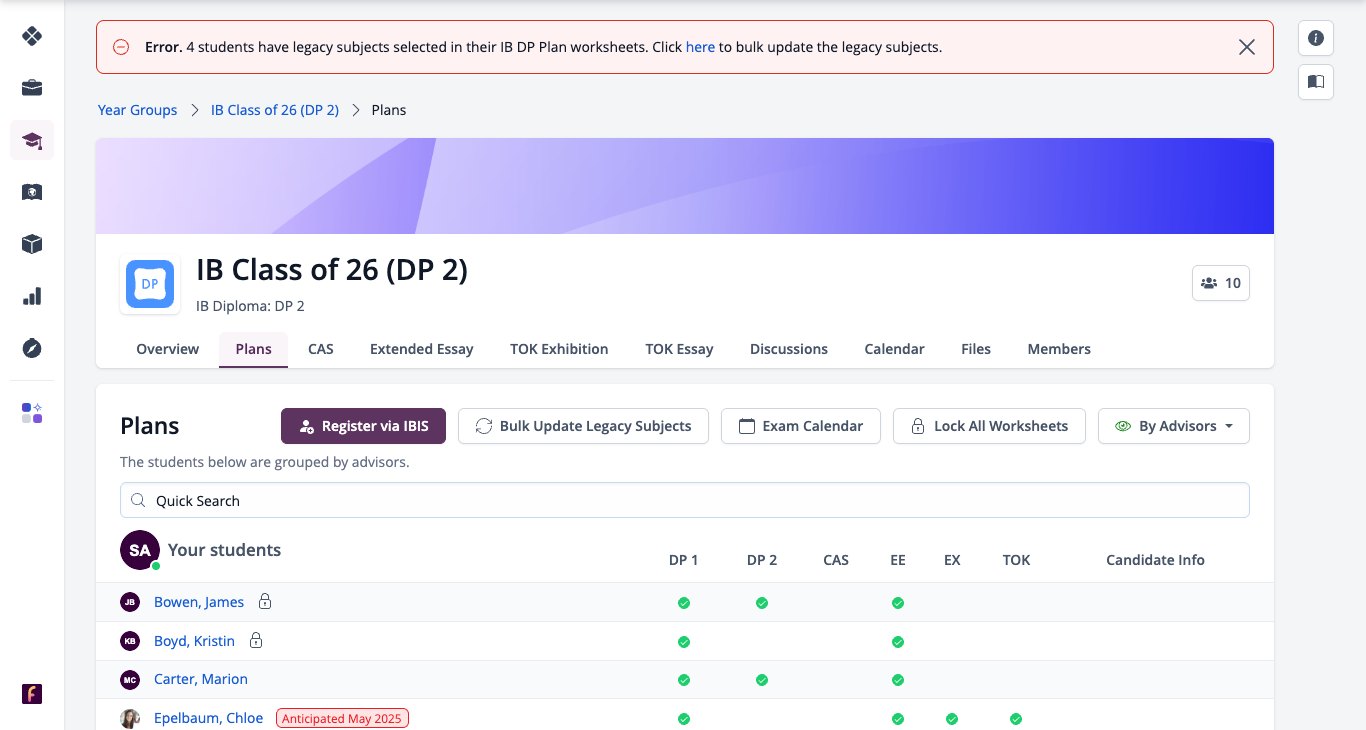Open the ManageBac home logo icon
This screenshot has width=1366, height=730.
(x=32, y=36)
